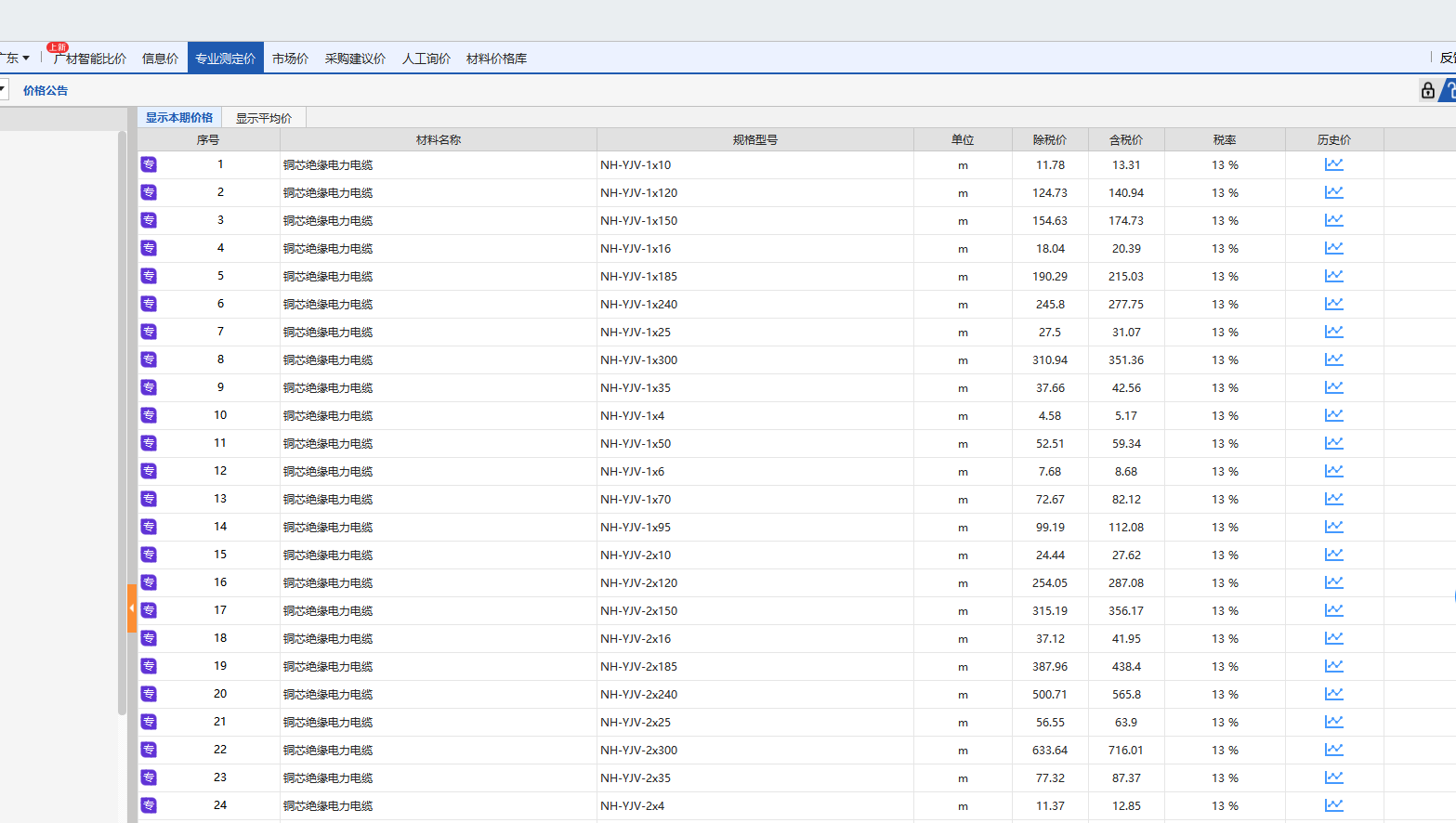
Task: Click the 价格公告 link
Action: point(46,91)
